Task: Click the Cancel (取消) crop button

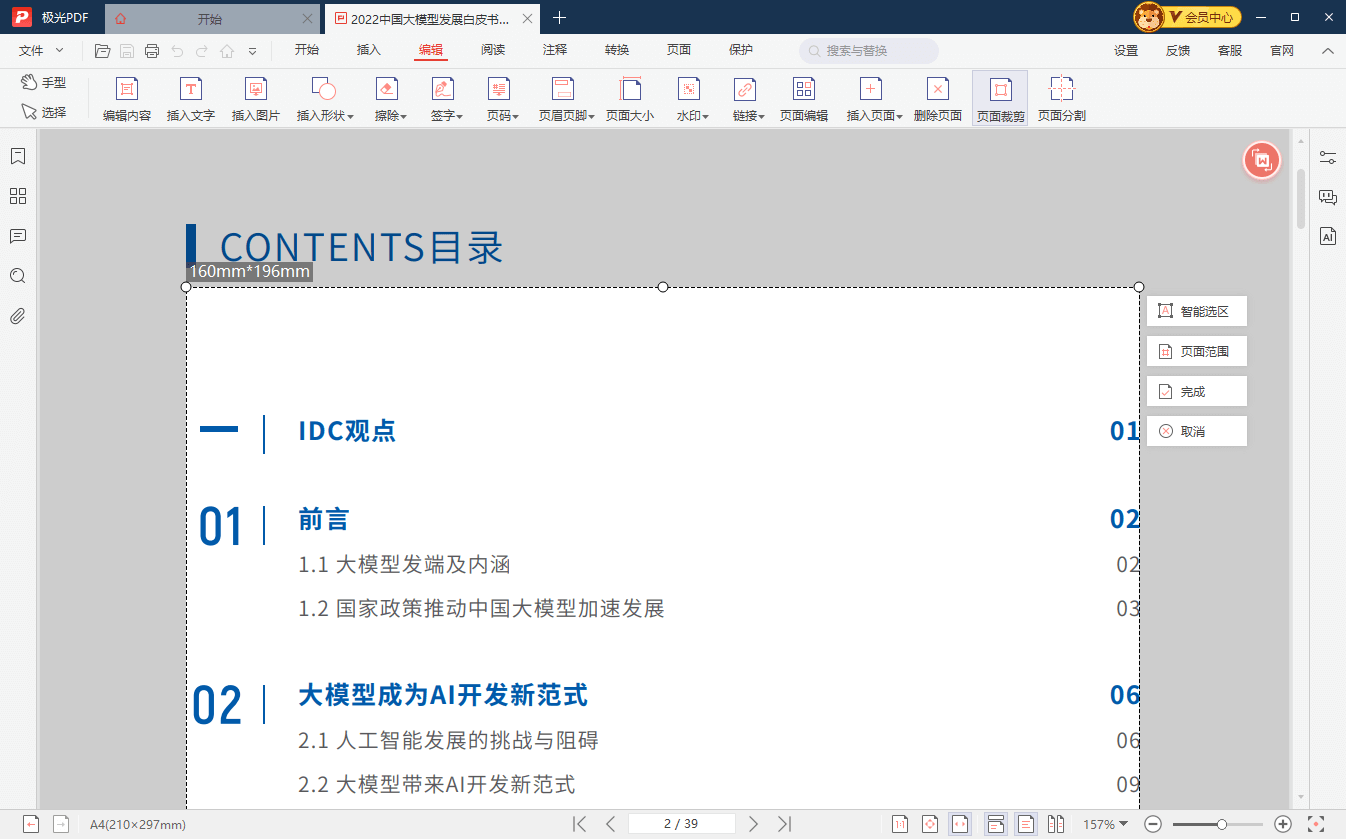Action: pyautogui.click(x=1197, y=431)
